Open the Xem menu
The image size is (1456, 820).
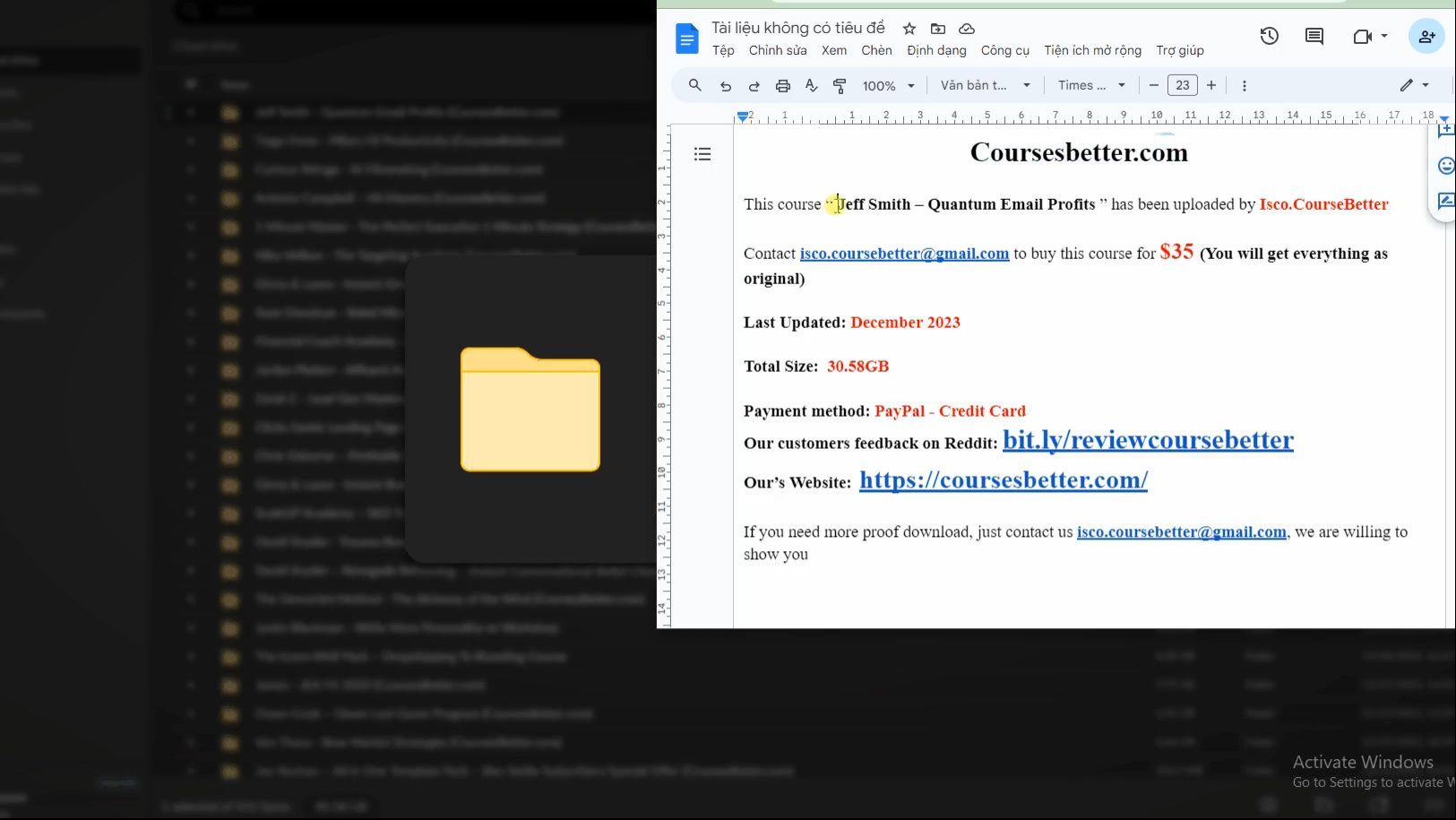[834, 50]
